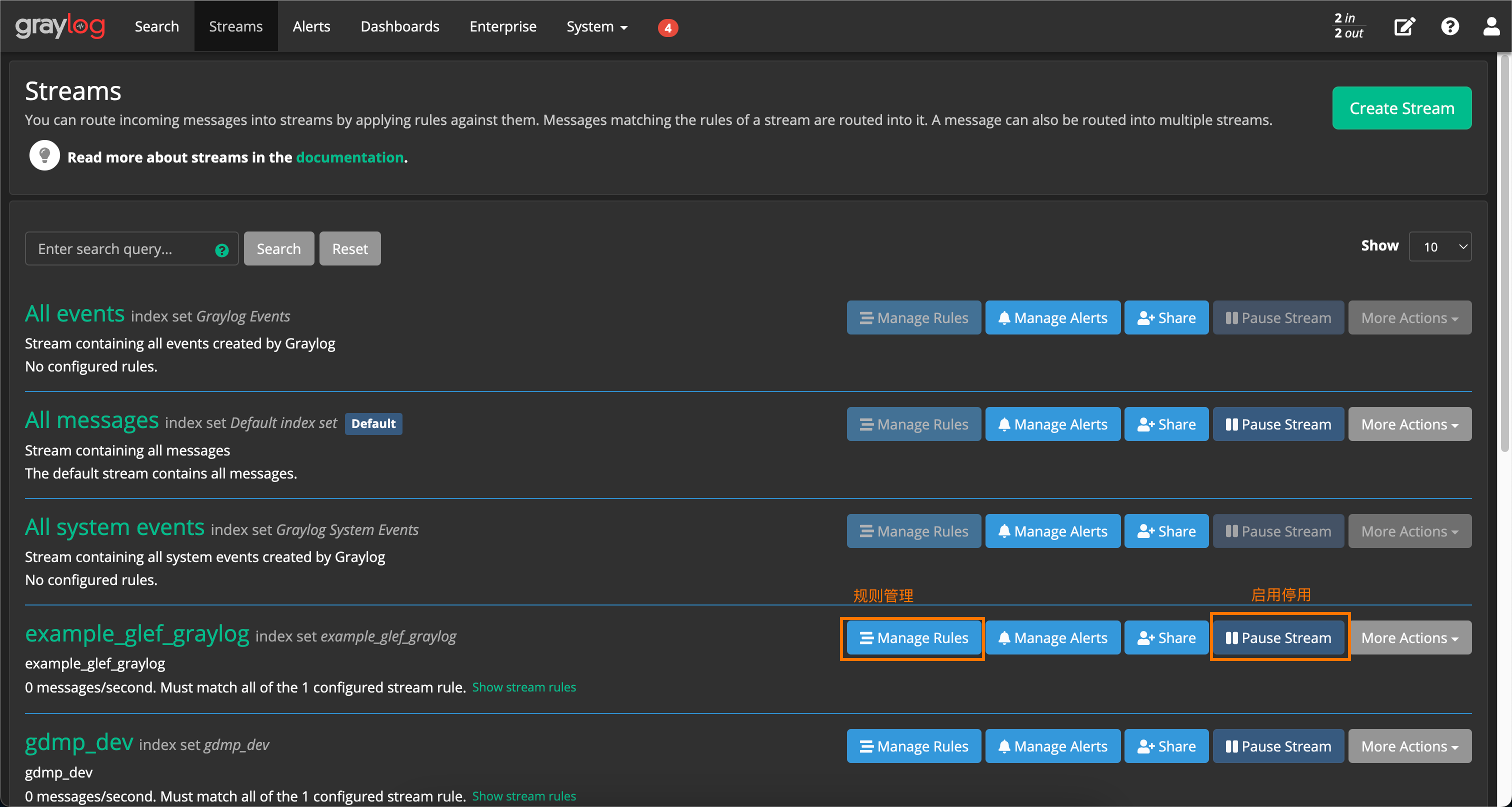This screenshot has height=807, width=1512.
Task: Open More Actions for the All events stream
Action: point(1409,317)
